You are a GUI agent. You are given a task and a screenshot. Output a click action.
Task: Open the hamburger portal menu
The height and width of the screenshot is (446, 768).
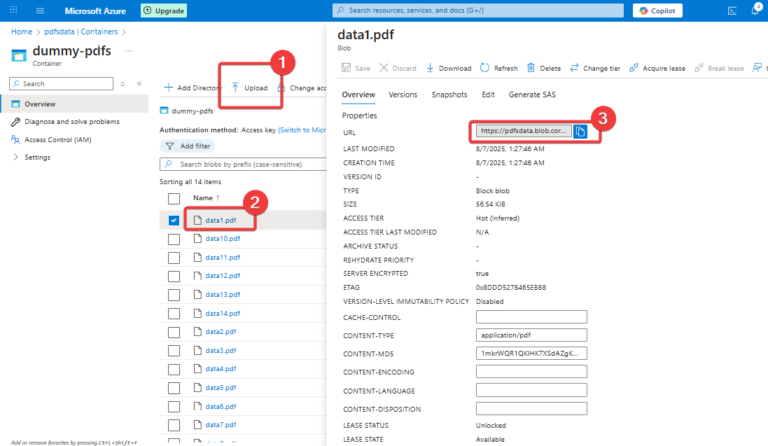point(40,10)
